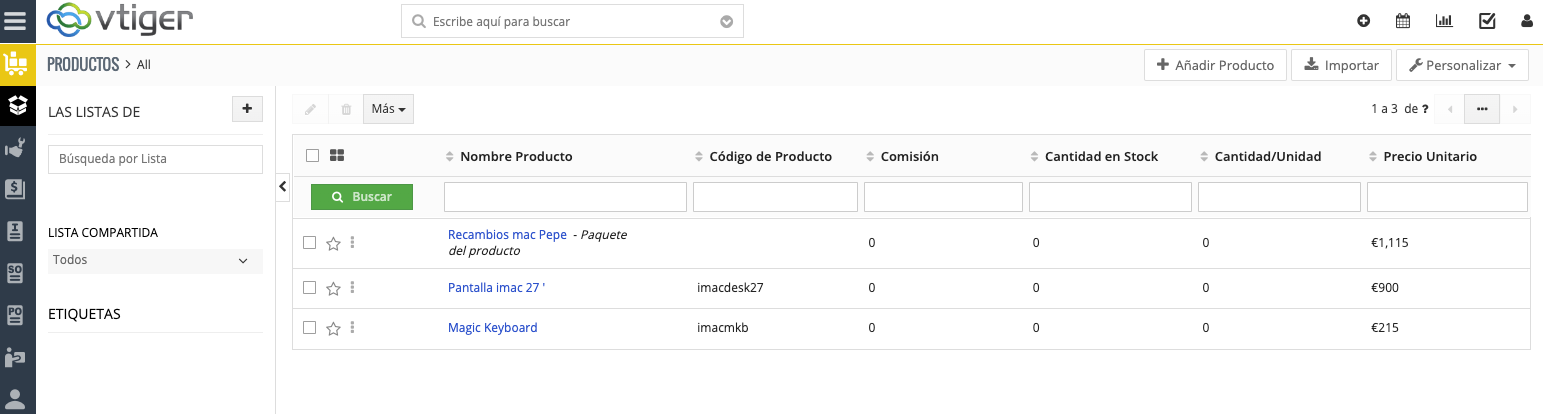Open the Personalizar dropdown
The width and height of the screenshot is (1543, 414).
point(1461,65)
